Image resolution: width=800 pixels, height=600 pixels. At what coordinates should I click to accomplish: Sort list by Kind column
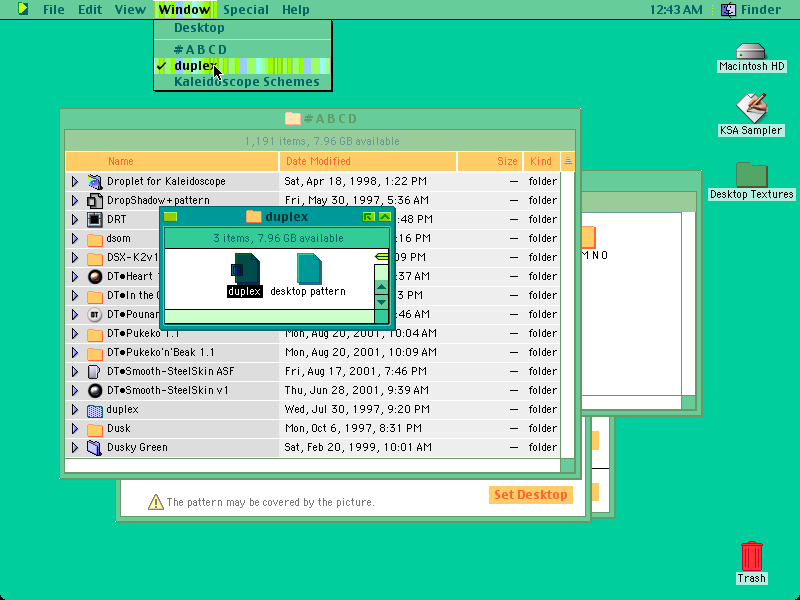coord(542,161)
